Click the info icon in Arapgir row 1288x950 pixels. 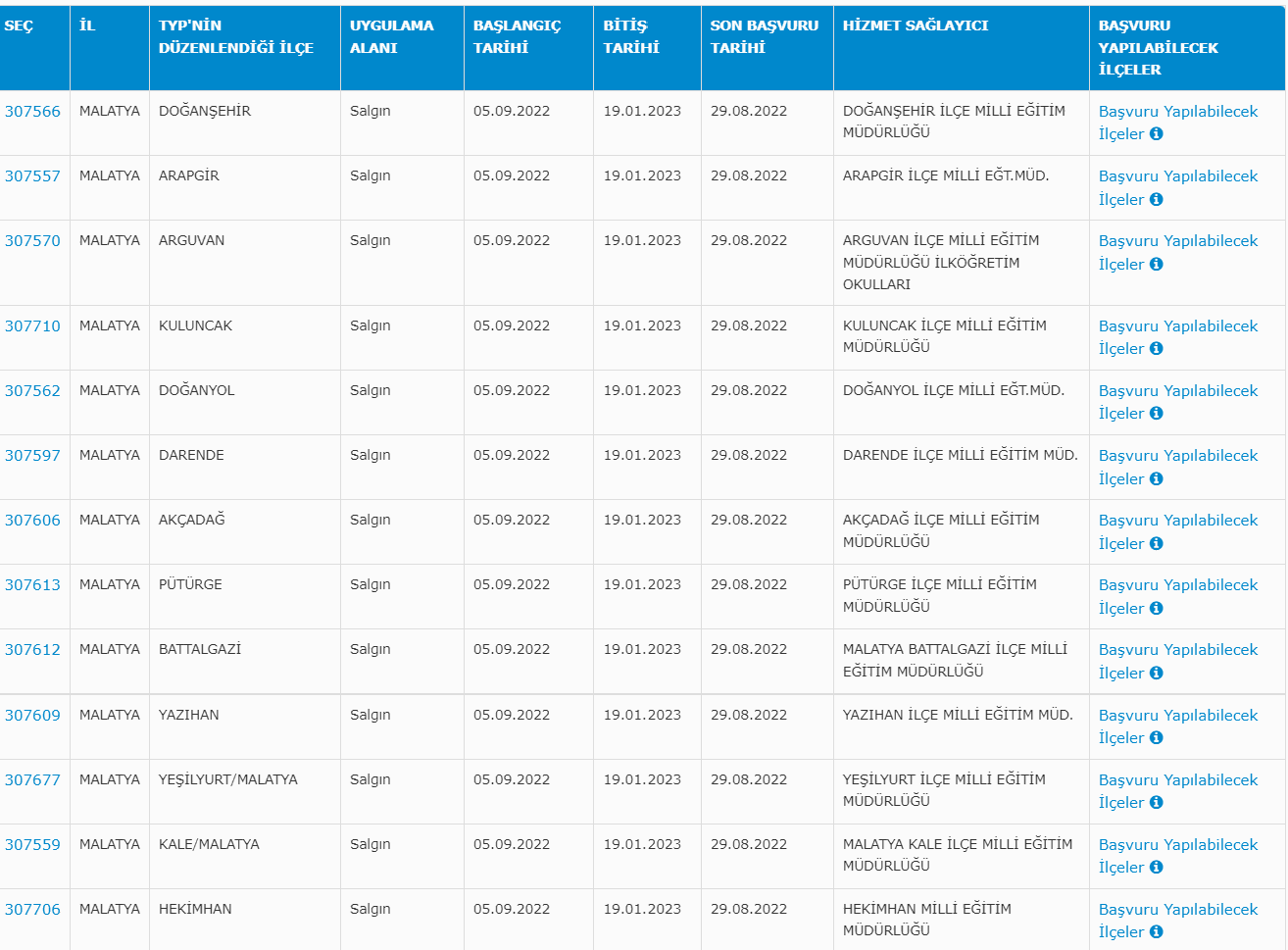tap(1156, 200)
